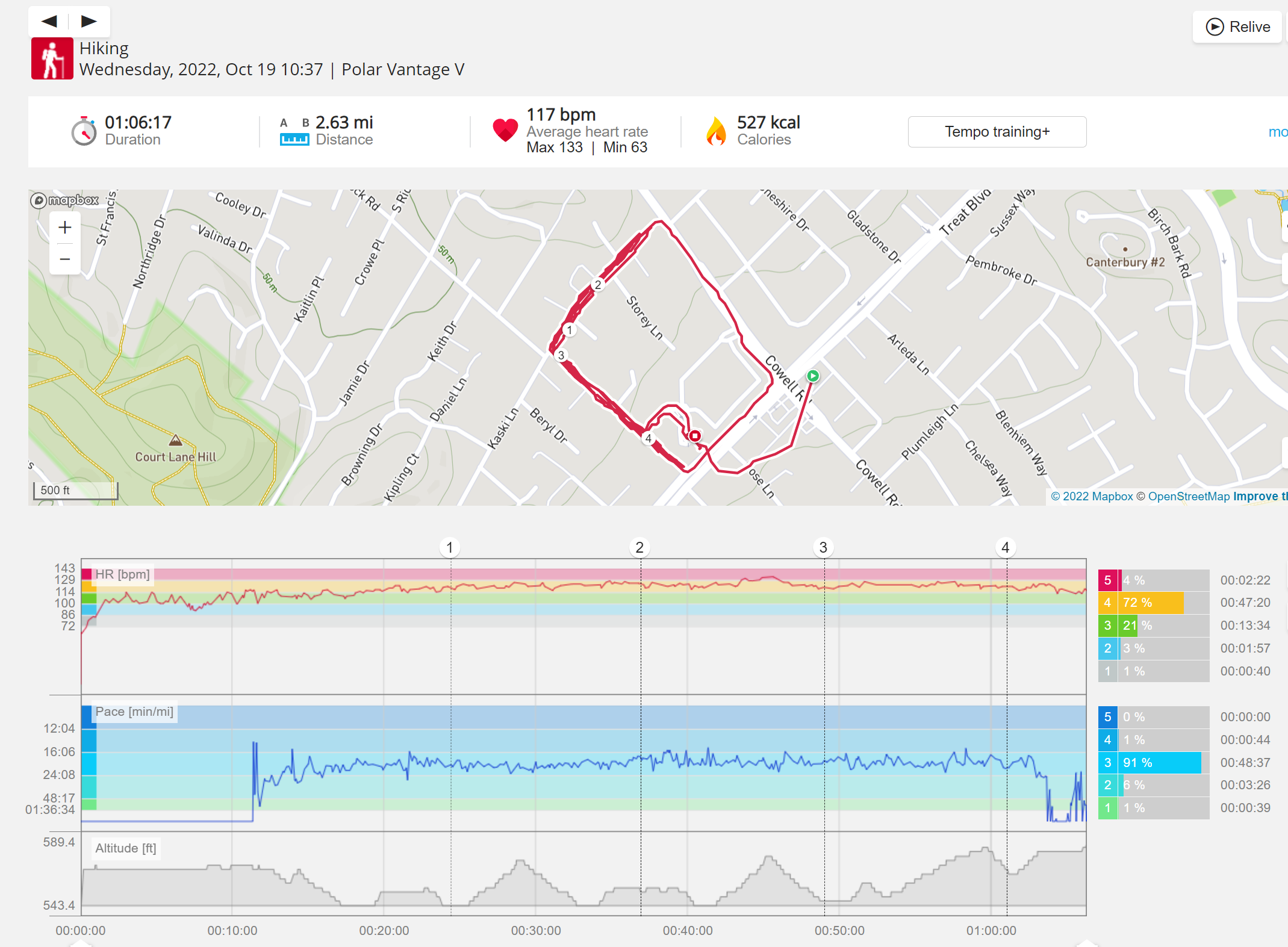Select pace zone 3 bar at 91%
The width and height of the screenshot is (1288, 947).
(1154, 763)
